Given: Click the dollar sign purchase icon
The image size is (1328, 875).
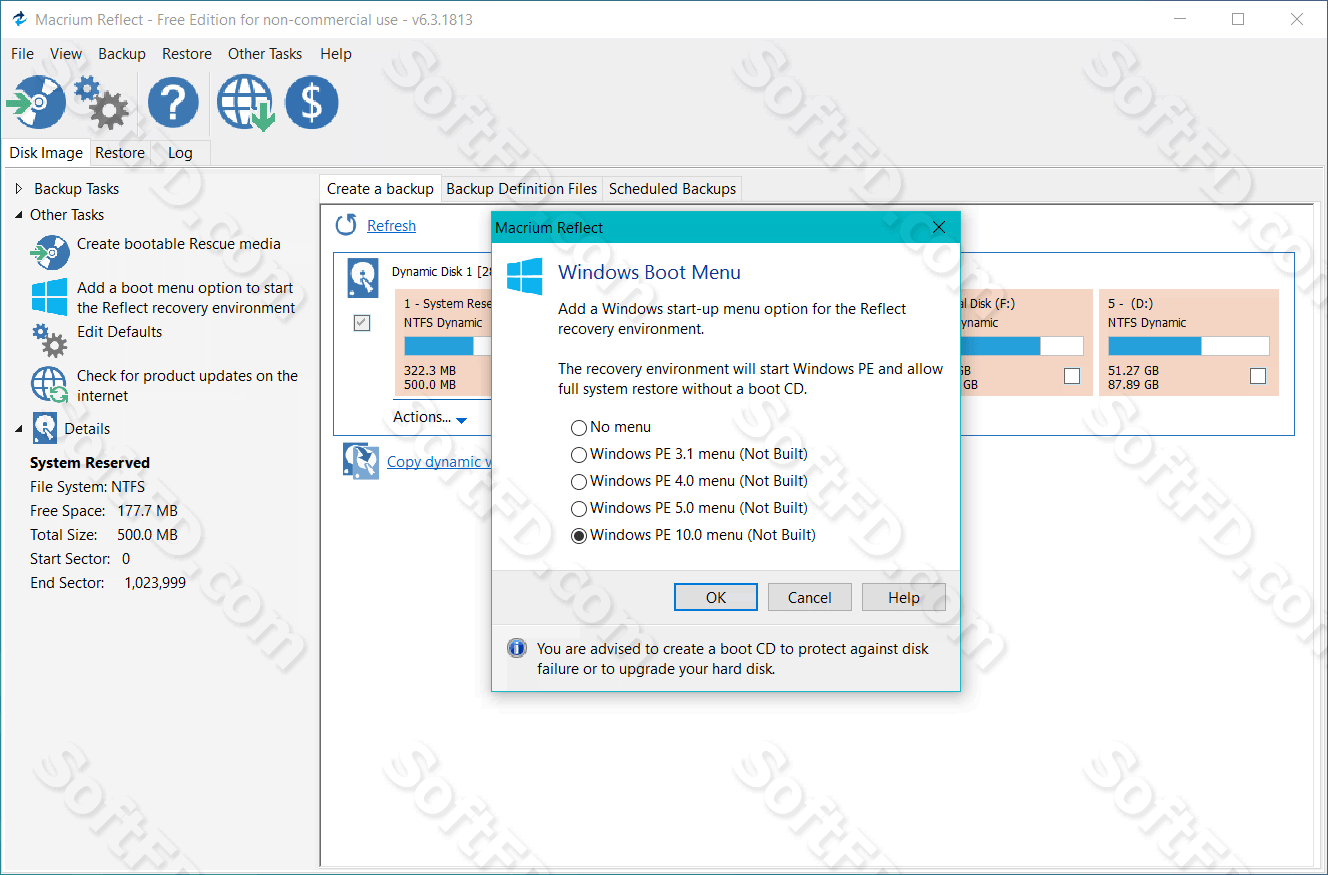Looking at the screenshot, I should tap(312, 102).
